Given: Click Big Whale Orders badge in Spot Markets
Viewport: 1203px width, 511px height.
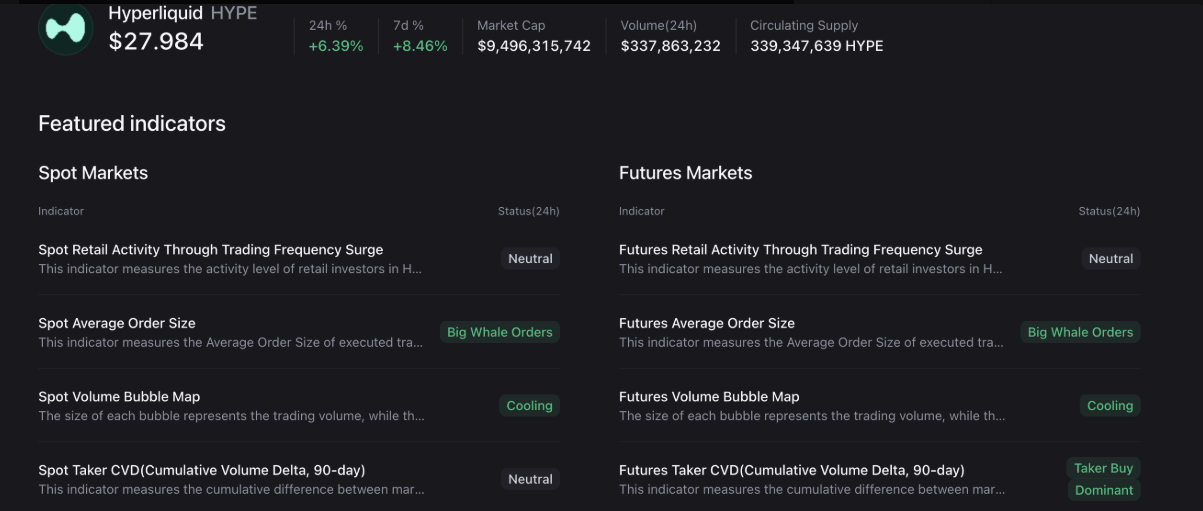Looking at the screenshot, I should [x=499, y=332].
